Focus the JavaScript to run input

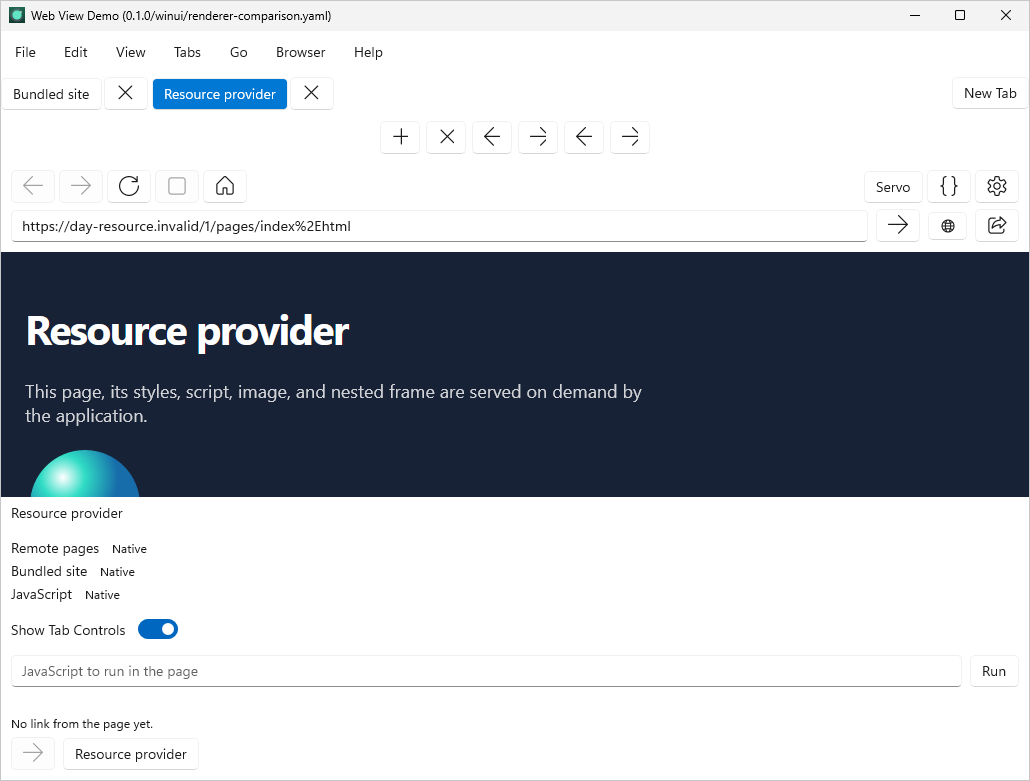click(x=486, y=671)
